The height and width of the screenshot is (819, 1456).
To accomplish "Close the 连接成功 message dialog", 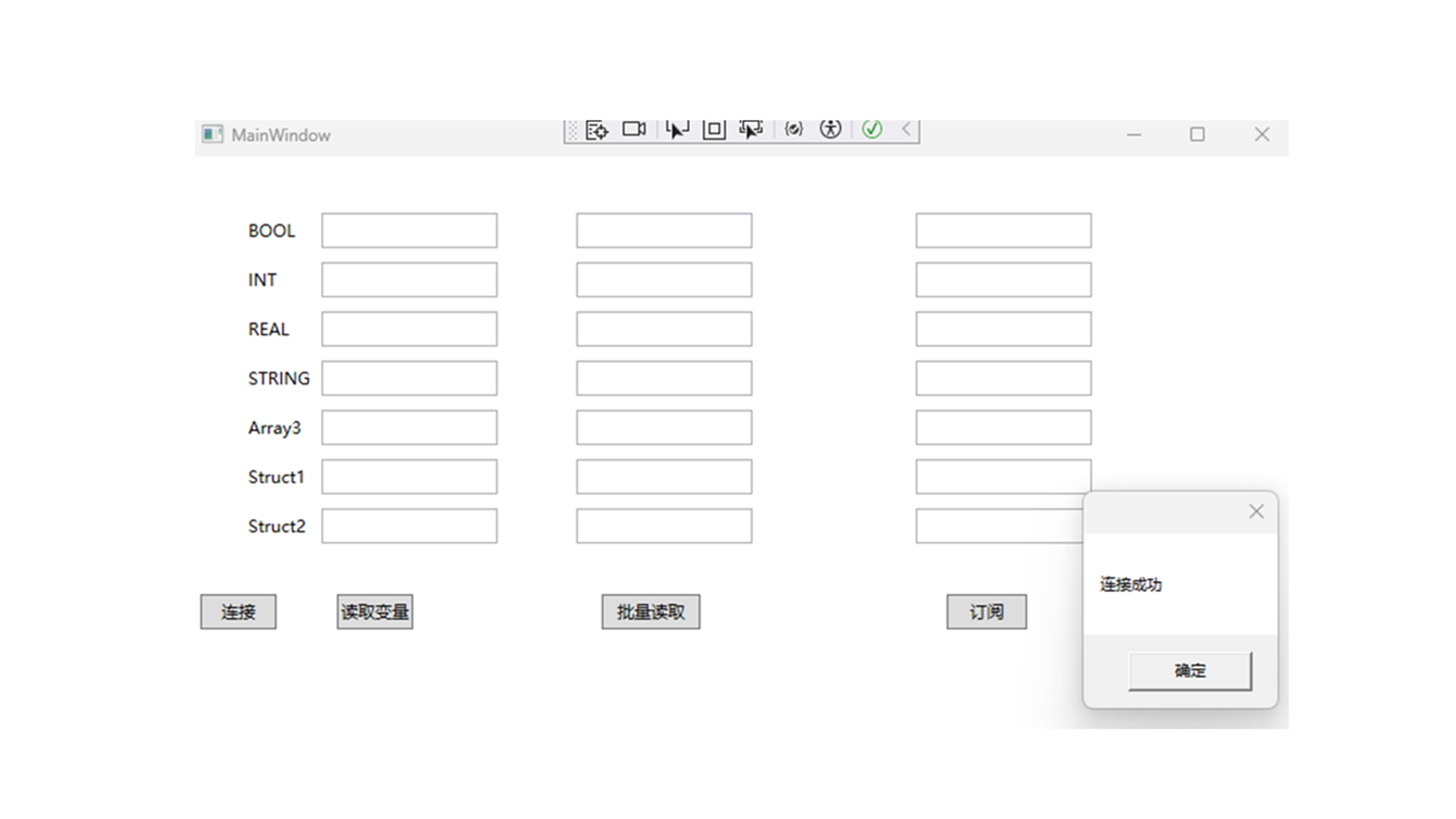I will coord(1257,512).
